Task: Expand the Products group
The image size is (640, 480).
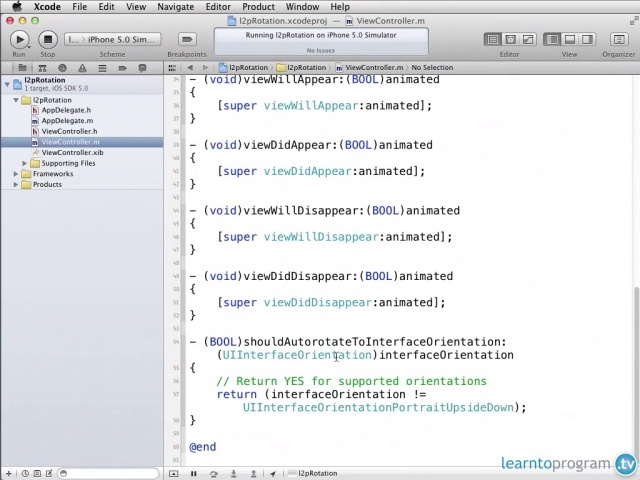Action: coord(16,184)
